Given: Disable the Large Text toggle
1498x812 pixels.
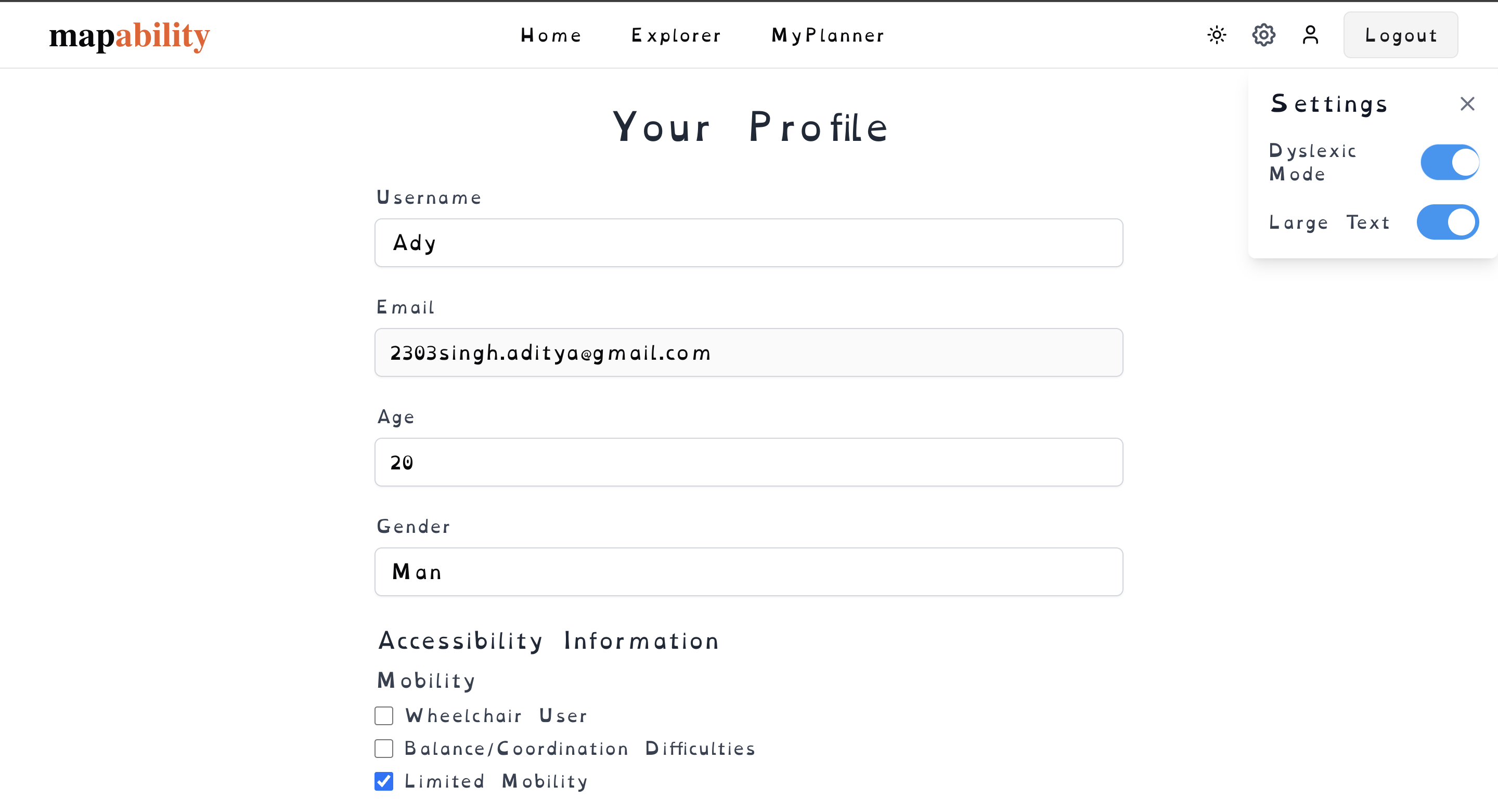Looking at the screenshot, I should pyautogui.click(x=1448, y=221).
